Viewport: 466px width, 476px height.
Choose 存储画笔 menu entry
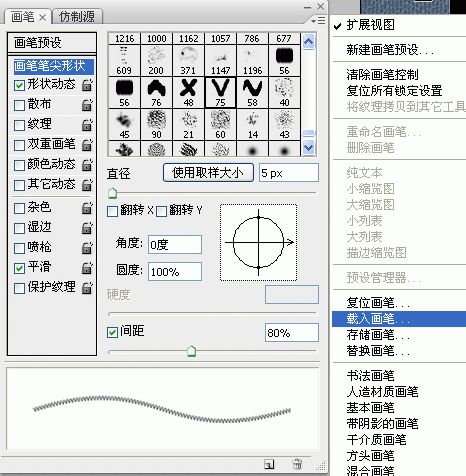coord(399,335)
